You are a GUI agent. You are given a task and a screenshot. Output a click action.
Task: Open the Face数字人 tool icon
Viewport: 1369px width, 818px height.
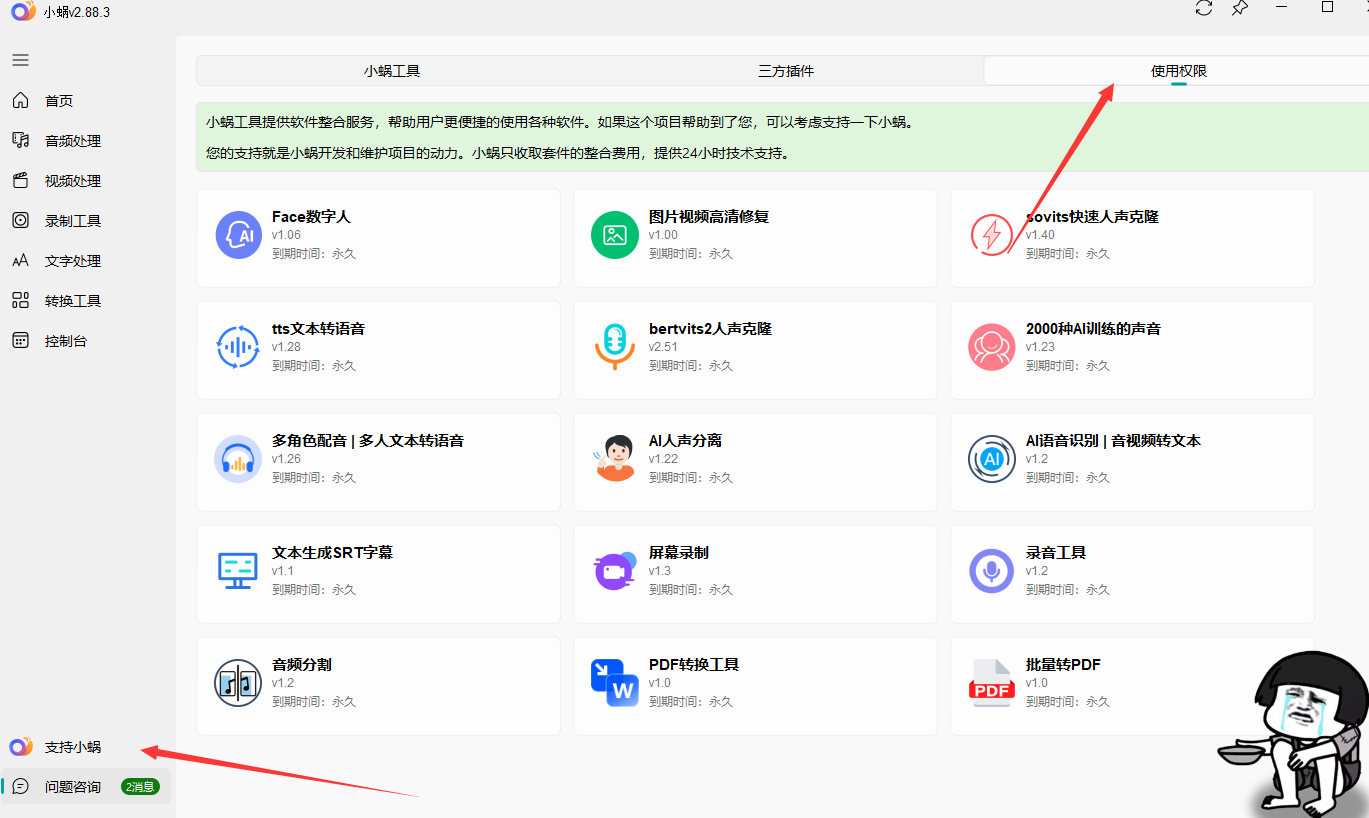pos(238,235)
